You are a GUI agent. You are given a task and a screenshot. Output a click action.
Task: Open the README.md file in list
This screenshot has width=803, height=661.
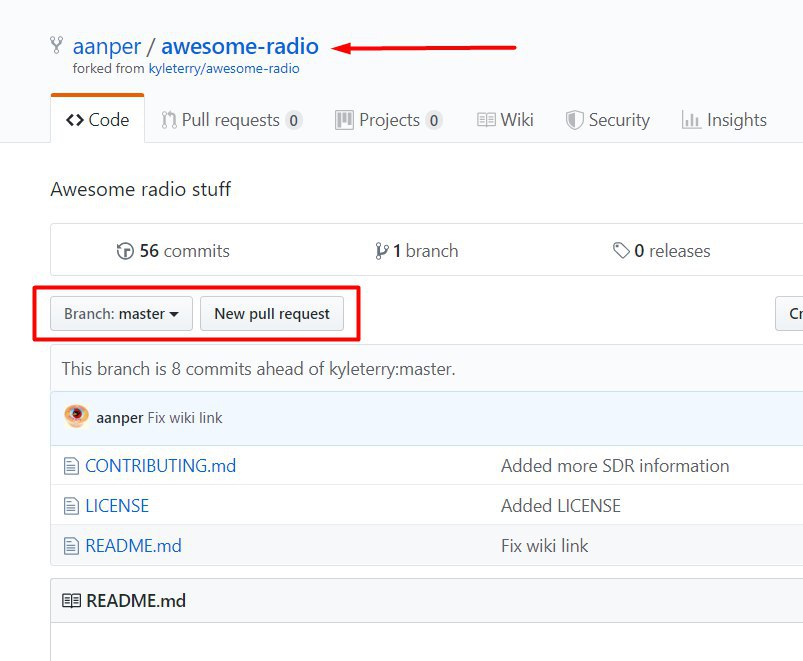coord(133,546)
